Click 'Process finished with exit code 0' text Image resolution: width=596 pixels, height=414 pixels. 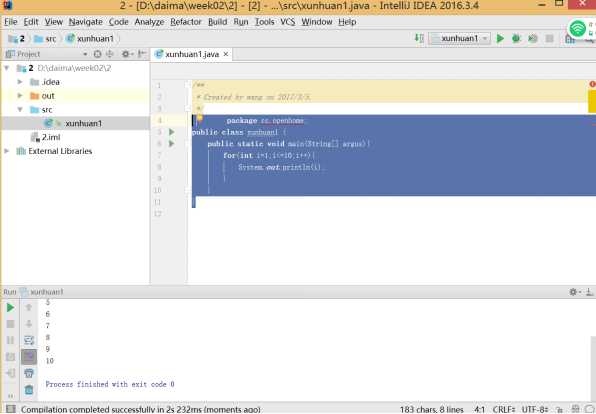point(110,384)
